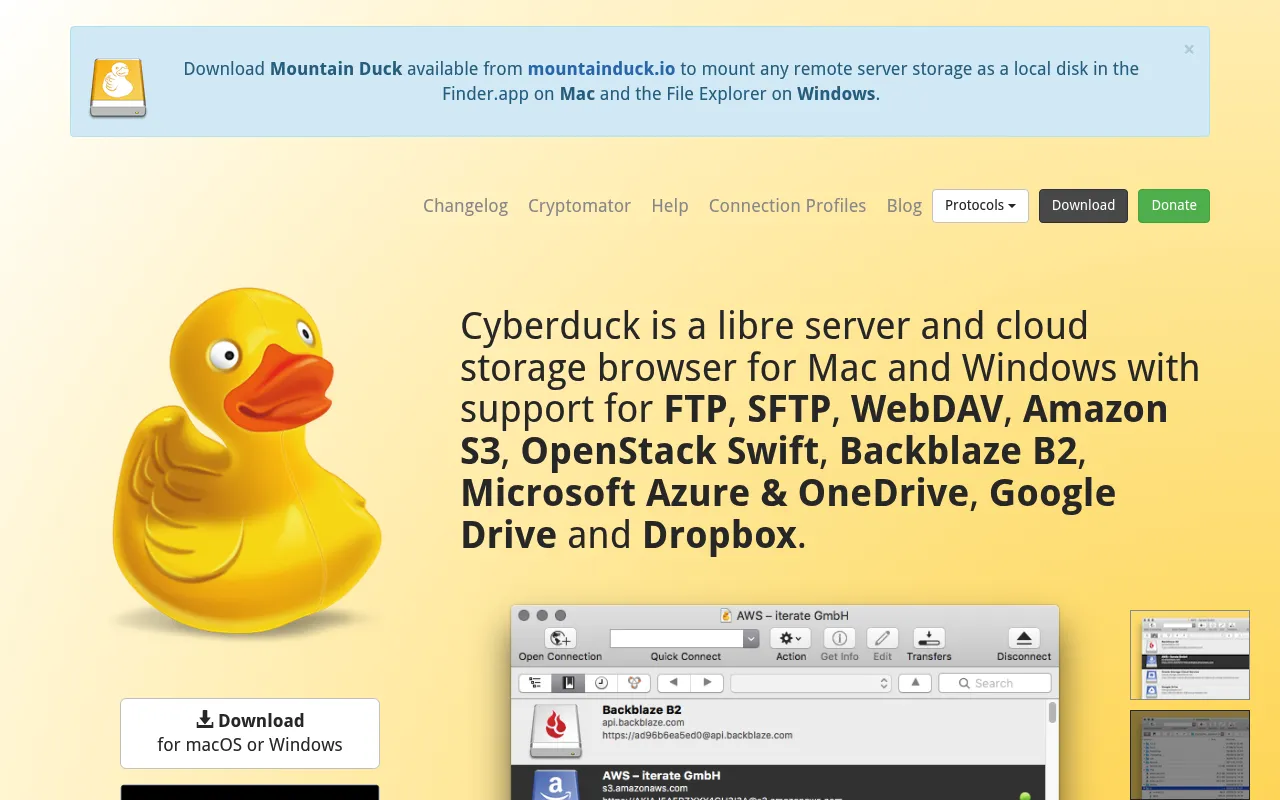Screen dimensions: 1280x800
Task: Click the Quick Connect input field
Action: tap(676, 638)
